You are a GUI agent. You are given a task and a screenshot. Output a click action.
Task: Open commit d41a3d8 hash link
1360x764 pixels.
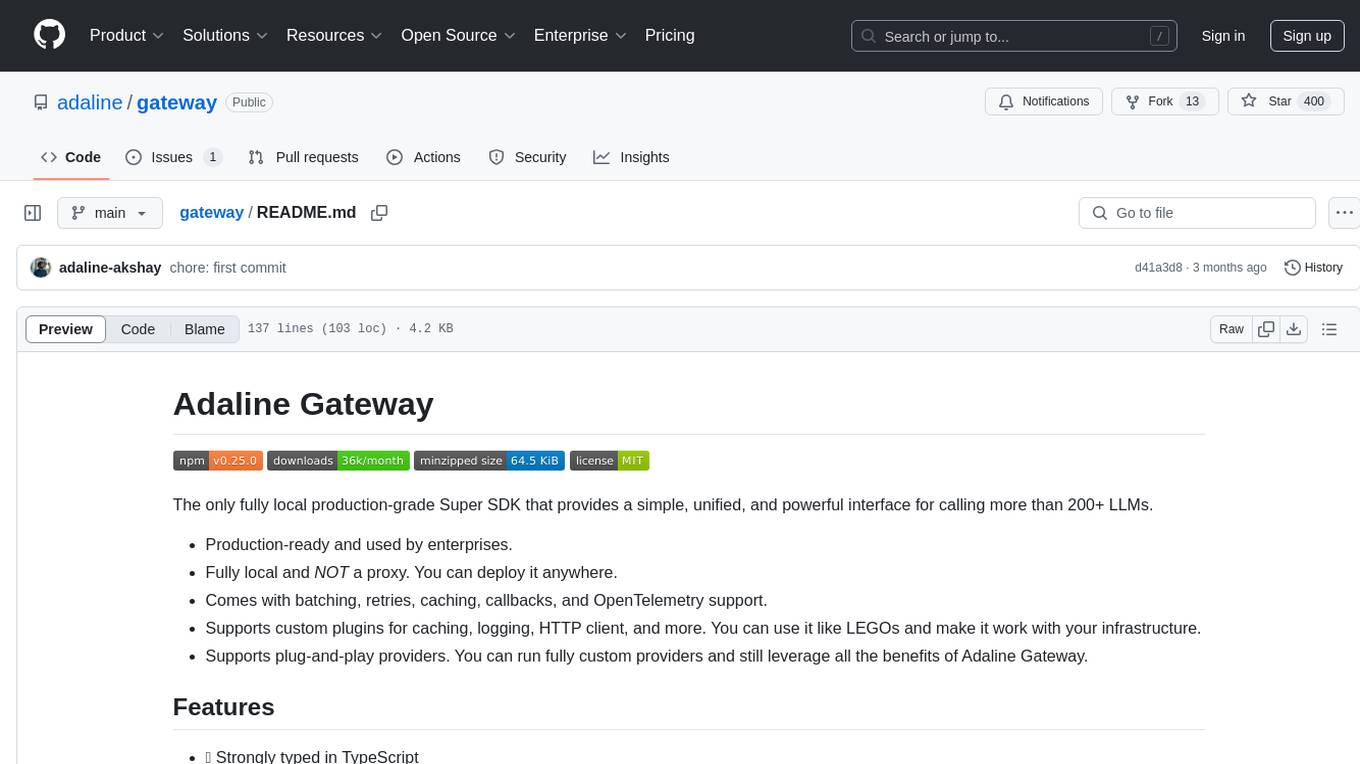click(x=1158, y=268)
